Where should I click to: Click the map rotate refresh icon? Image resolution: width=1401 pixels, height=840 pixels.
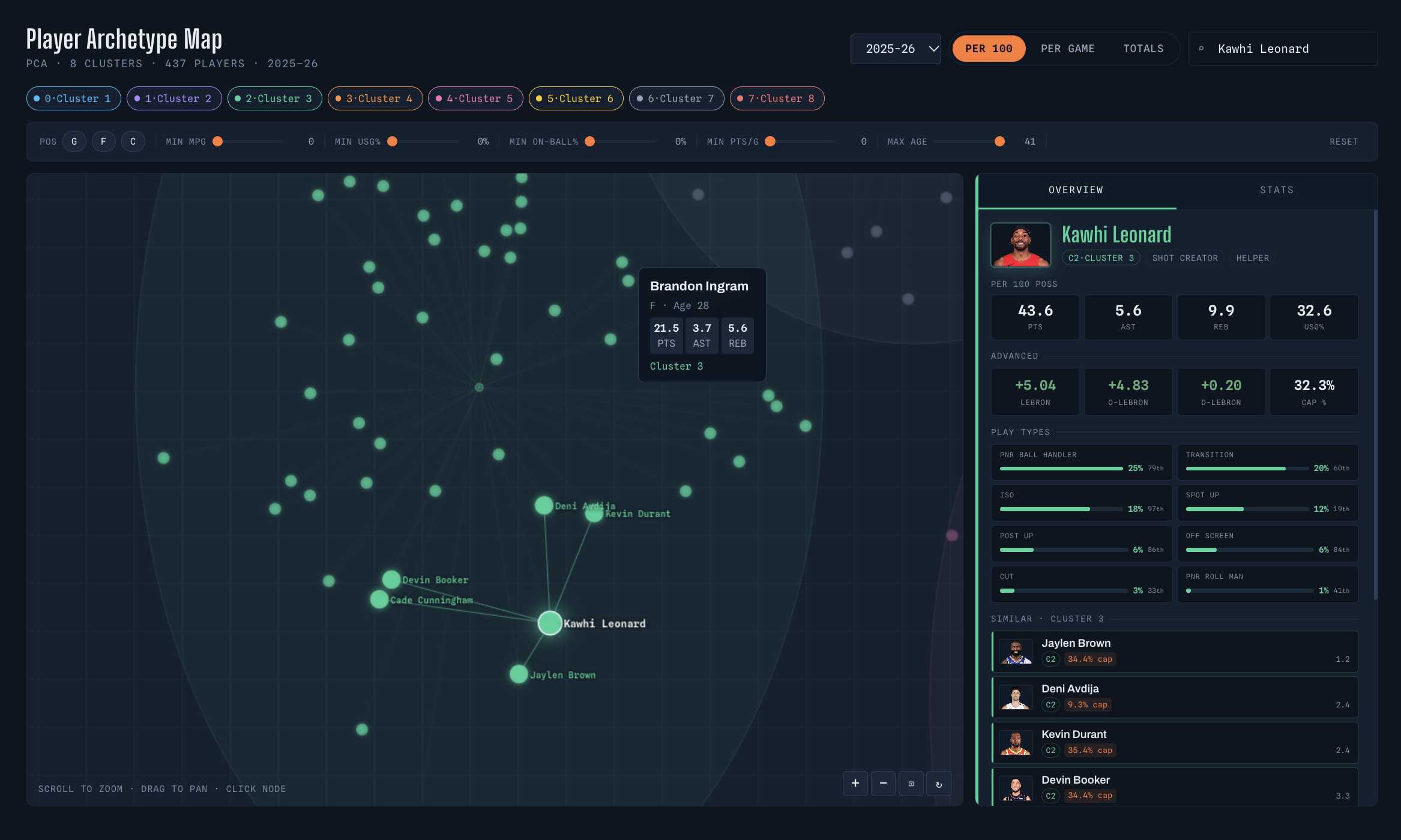[939, 783]
